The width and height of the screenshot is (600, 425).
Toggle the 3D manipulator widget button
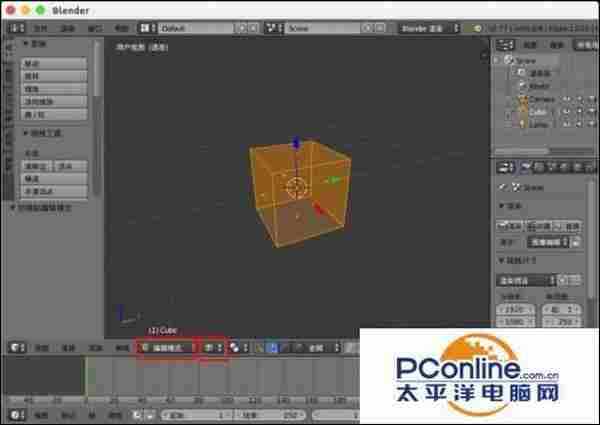(260, 348)
